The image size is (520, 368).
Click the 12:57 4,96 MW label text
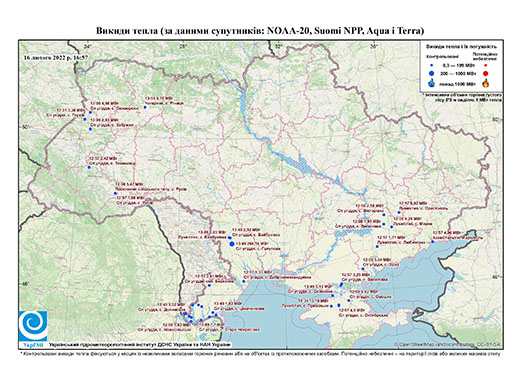pyautogui.click(x=446, y=233)
